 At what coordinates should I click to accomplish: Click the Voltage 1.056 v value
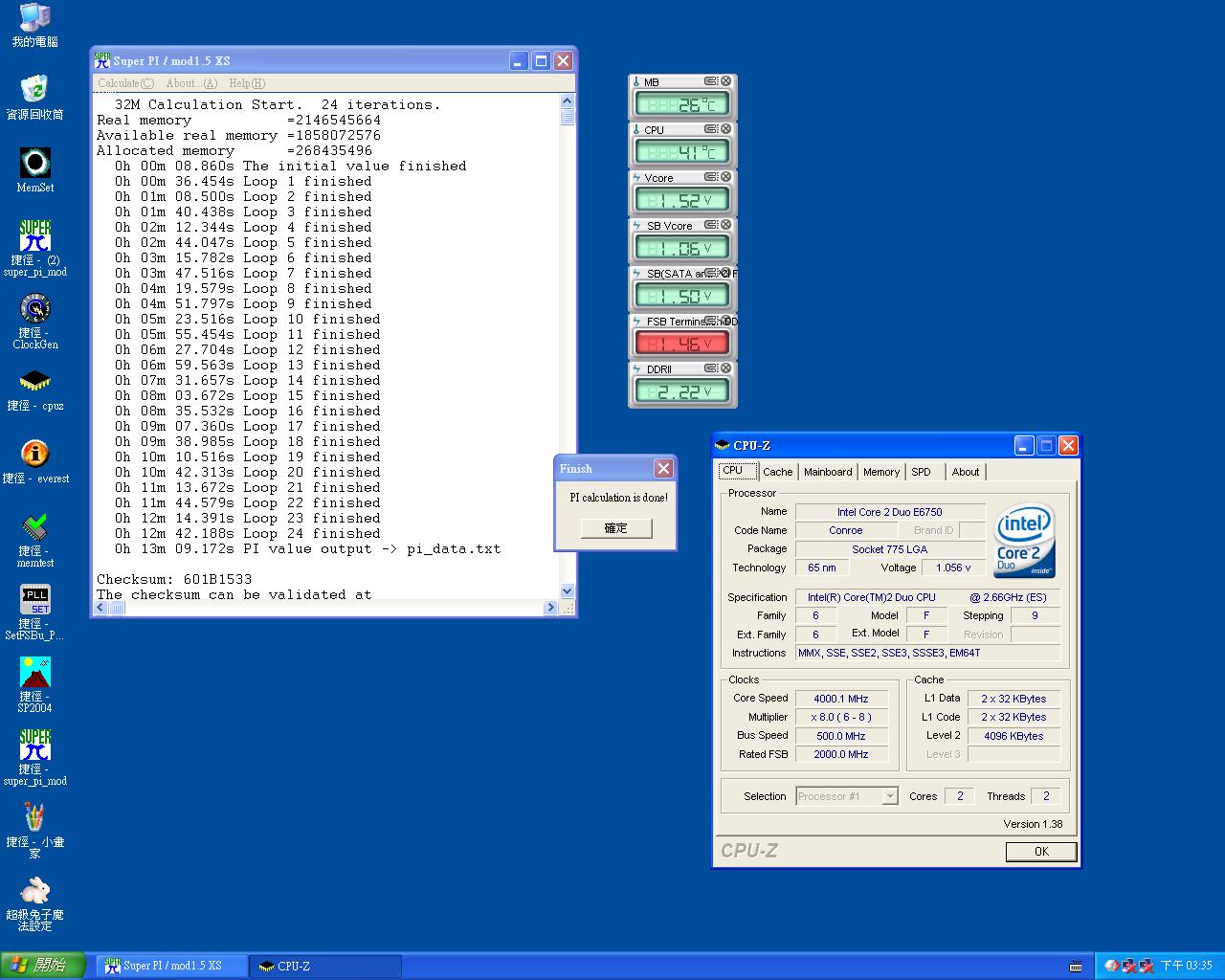[x=954, y=568]
